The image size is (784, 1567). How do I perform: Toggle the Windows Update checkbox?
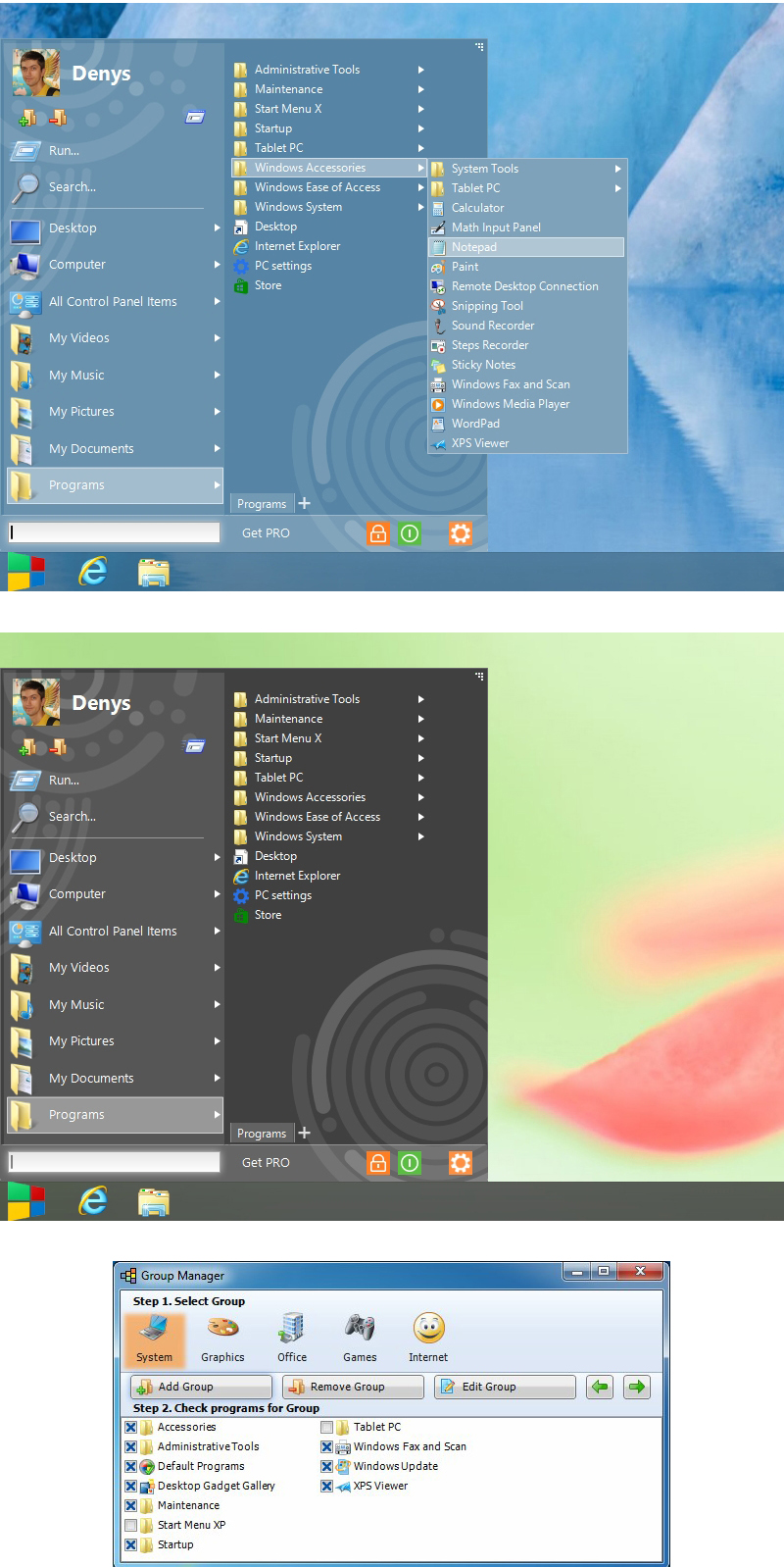(x=326, y=1466)
